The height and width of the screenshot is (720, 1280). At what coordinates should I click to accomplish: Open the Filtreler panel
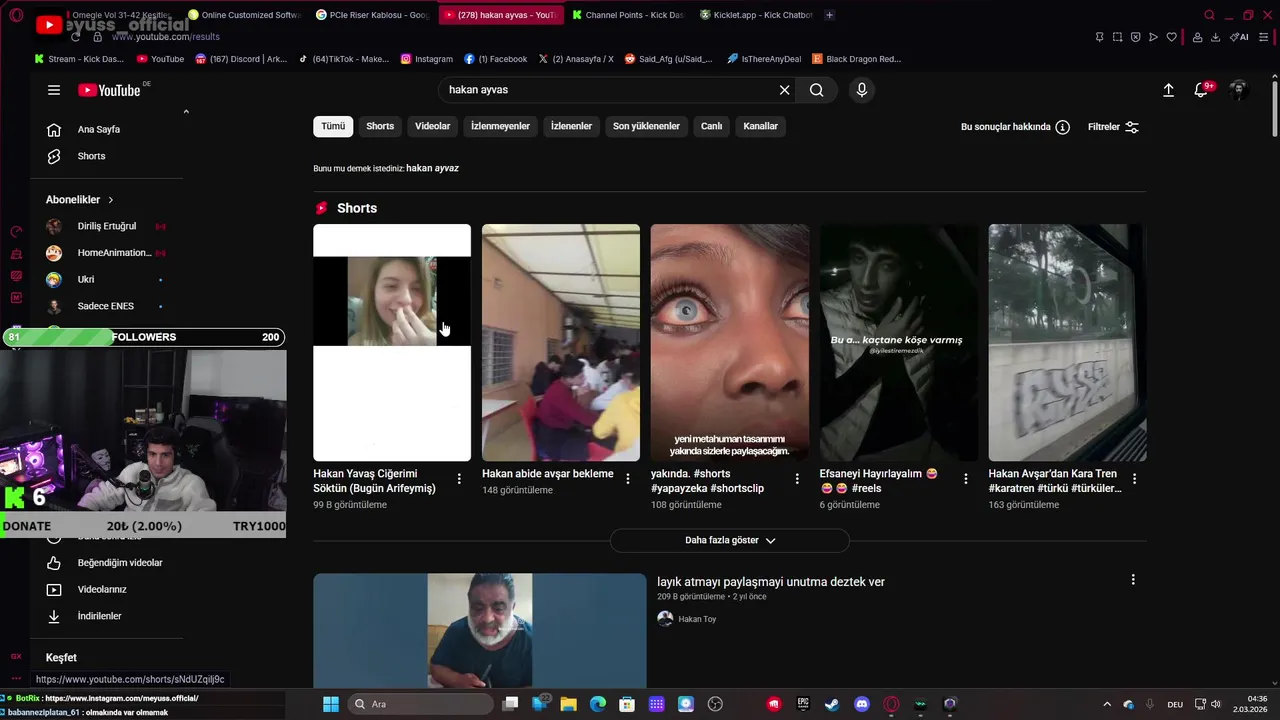1113,127
